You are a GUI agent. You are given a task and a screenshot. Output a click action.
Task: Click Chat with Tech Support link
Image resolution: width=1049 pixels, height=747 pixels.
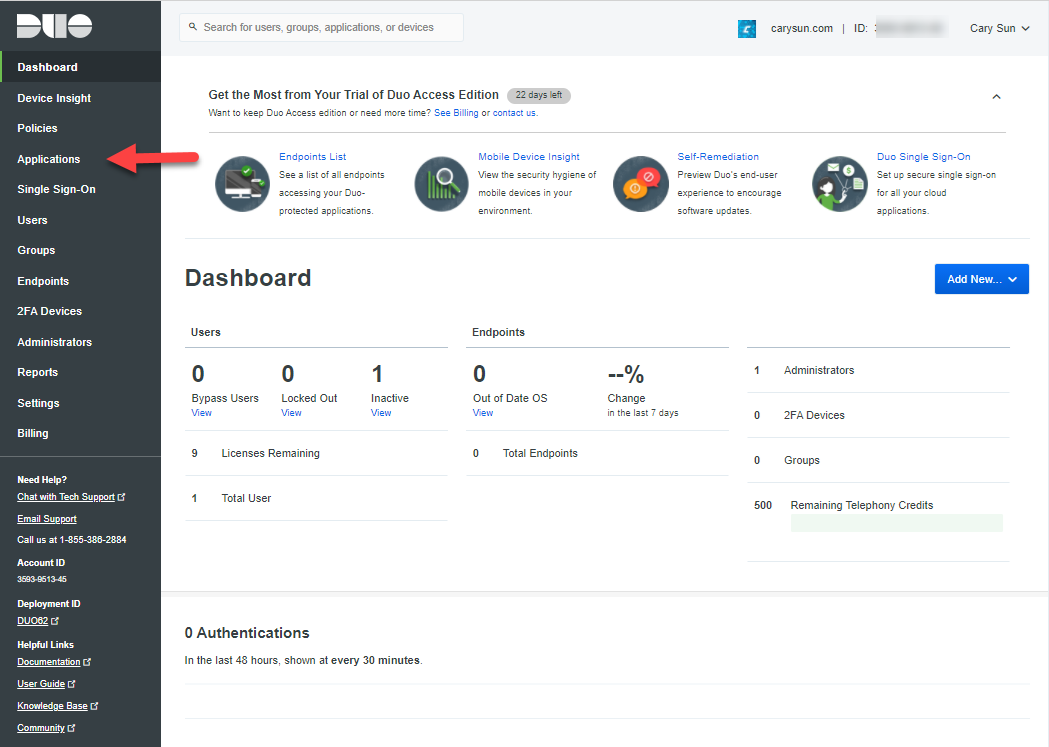pos(66,497)
